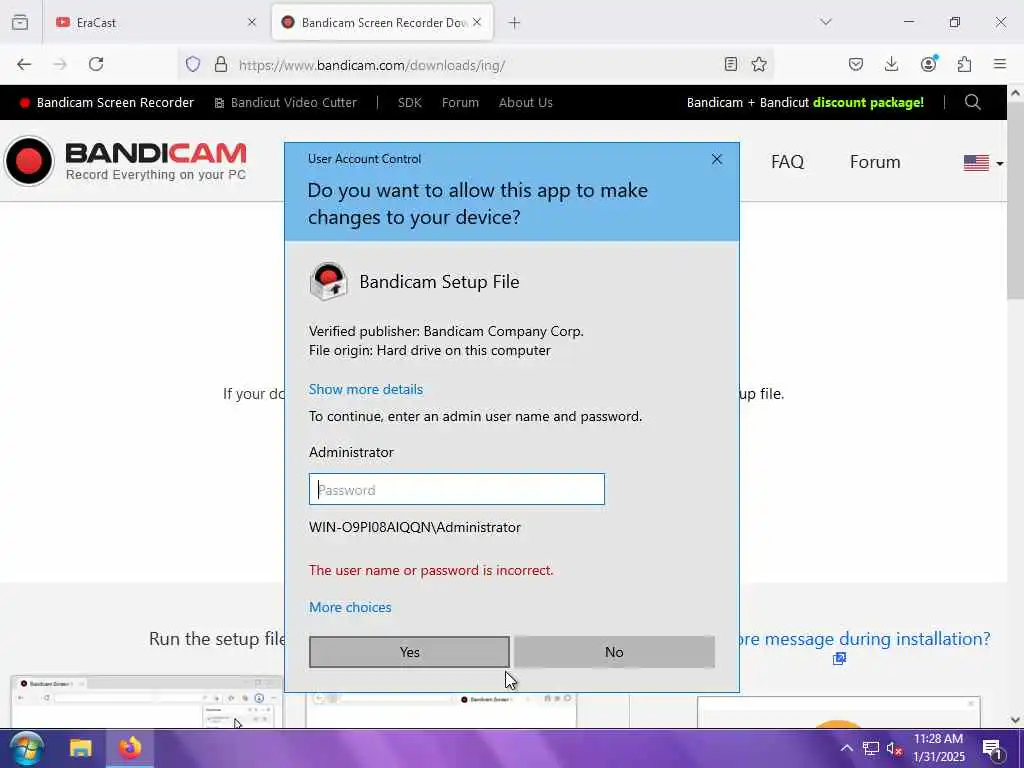
Task: Open More choices link
Action: tap(350, 607)
